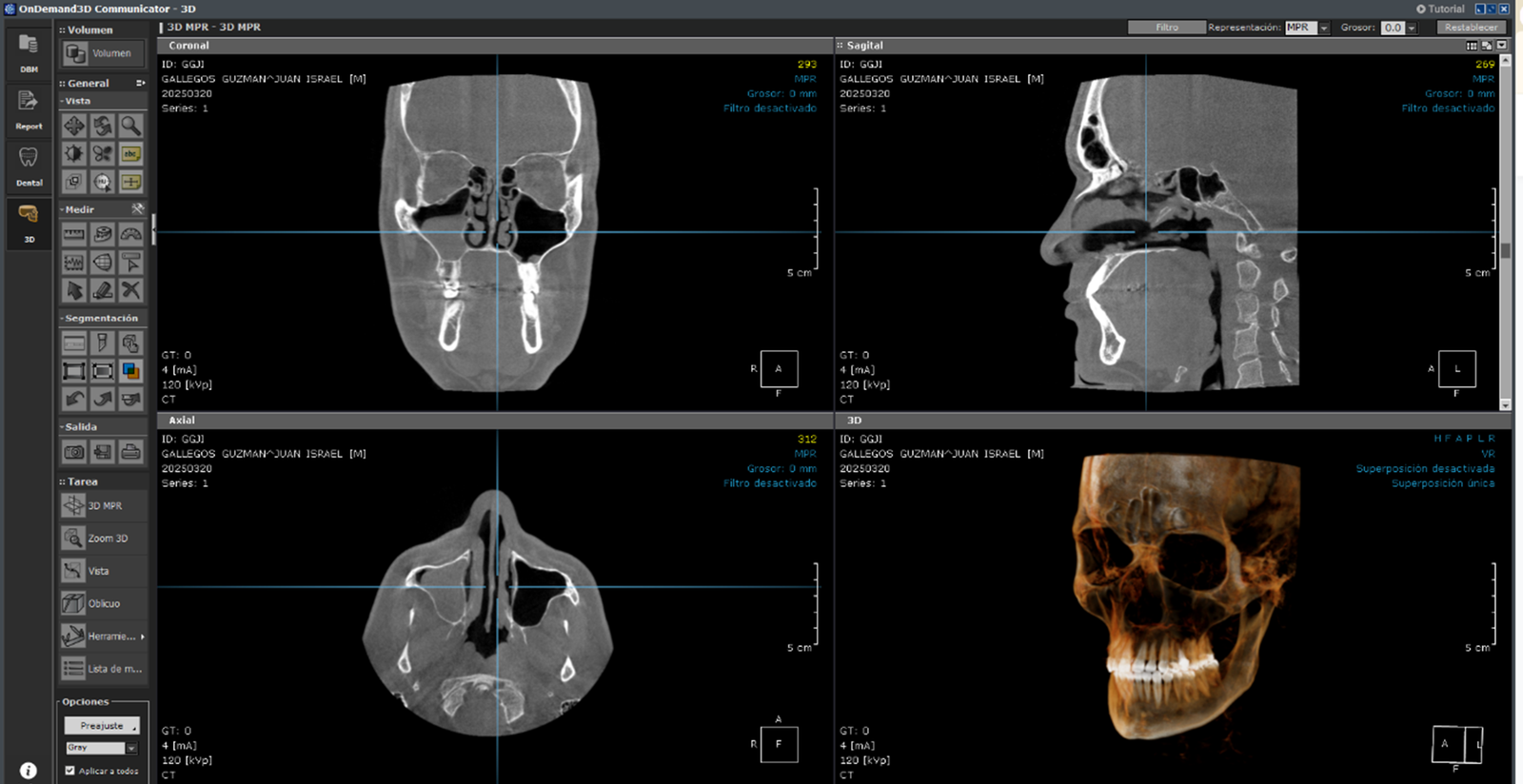
Task: Click the Restablecer button
Action: coord(1471,28)
